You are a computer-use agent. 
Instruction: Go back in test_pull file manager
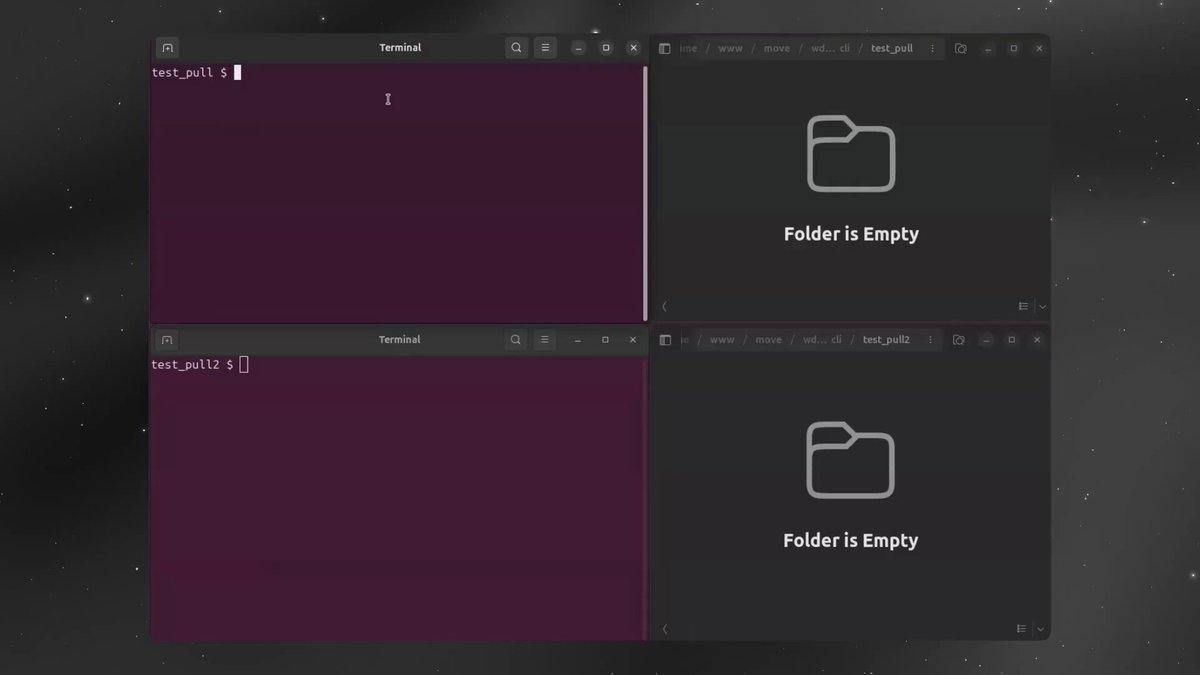665,306
